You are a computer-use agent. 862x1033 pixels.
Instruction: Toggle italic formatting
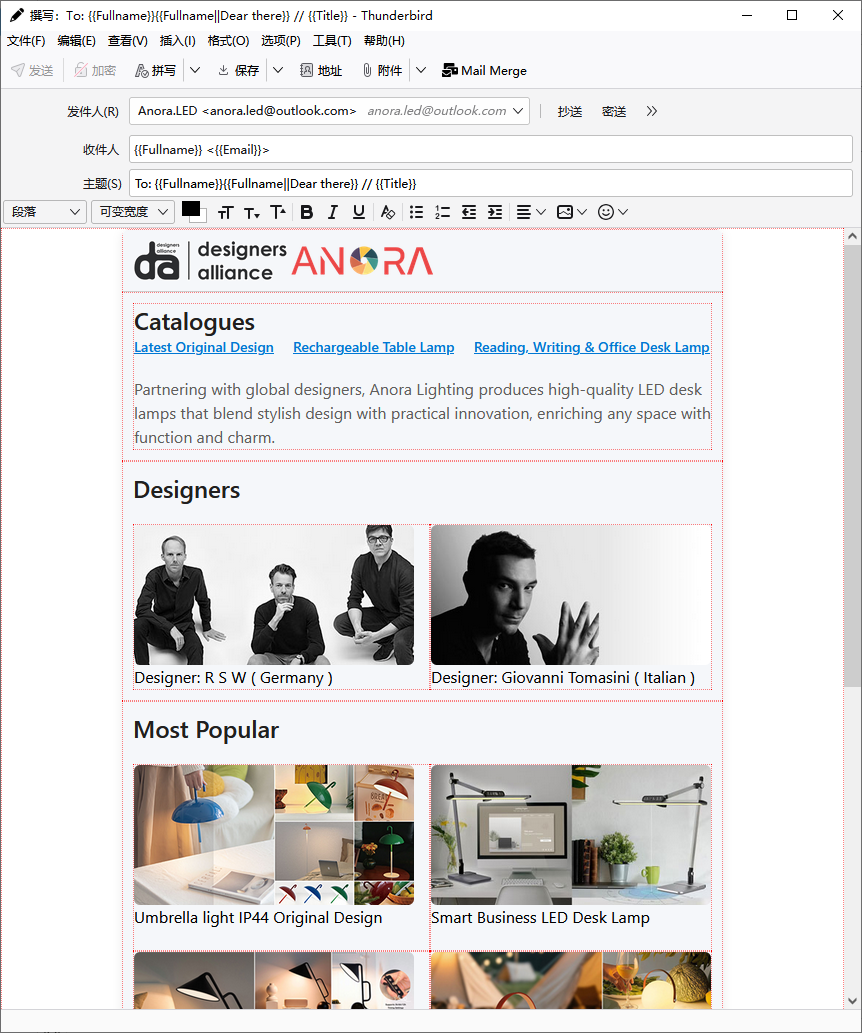pyautogui.click(x=333, y=212)
